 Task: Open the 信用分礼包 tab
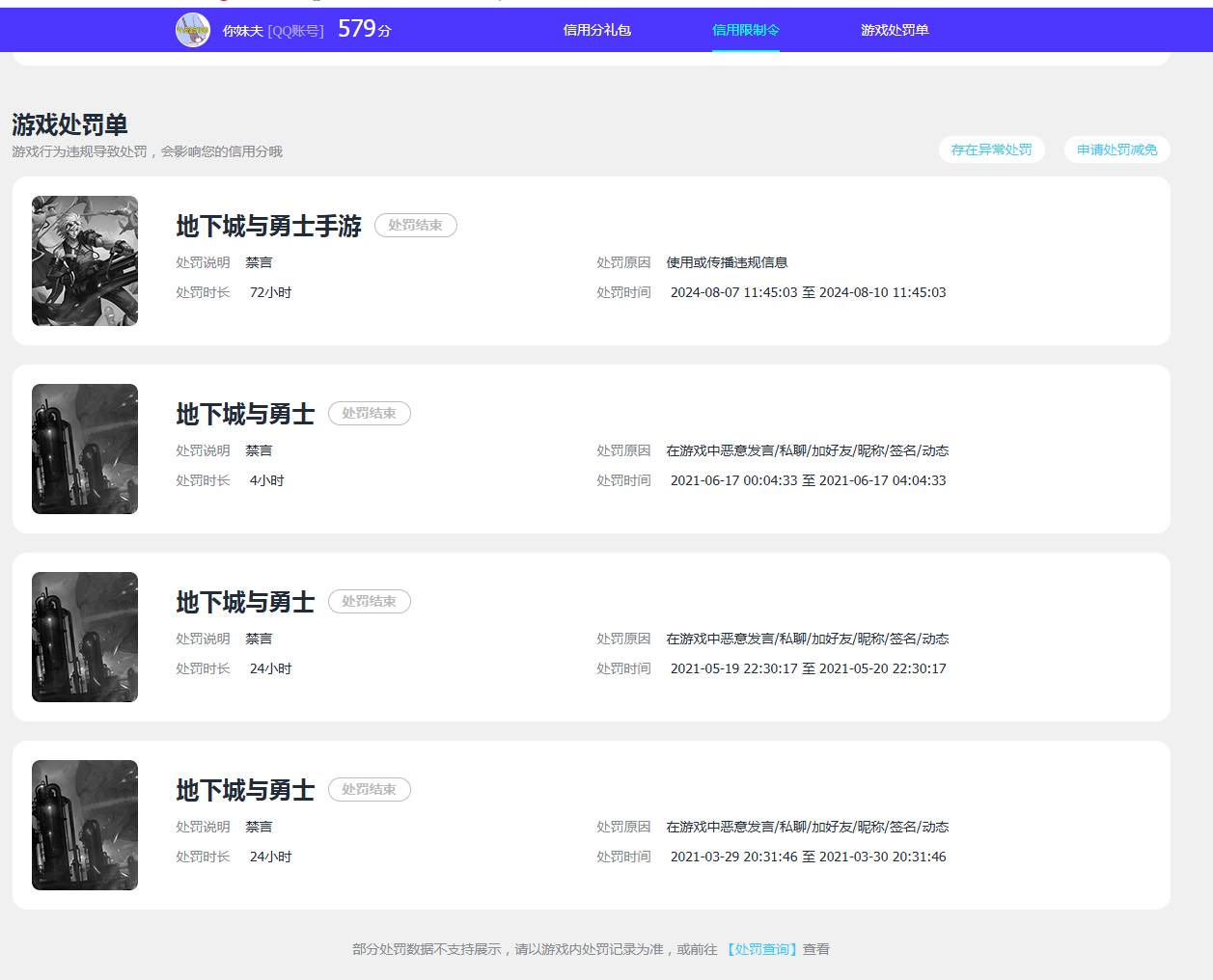point(596,30)
